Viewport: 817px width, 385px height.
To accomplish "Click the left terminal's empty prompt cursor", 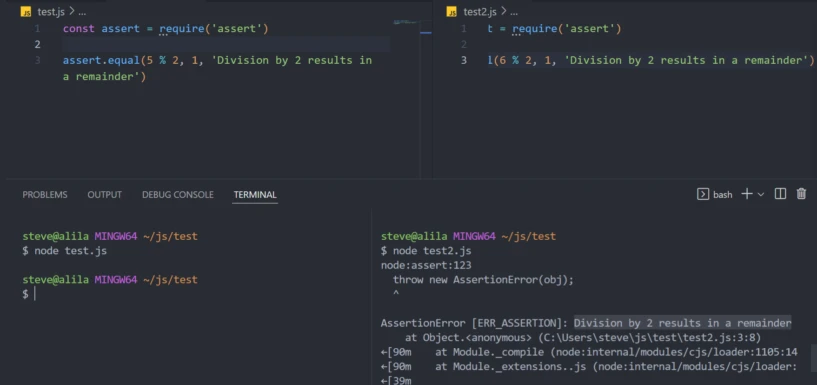I will click(x=34, y=294).
